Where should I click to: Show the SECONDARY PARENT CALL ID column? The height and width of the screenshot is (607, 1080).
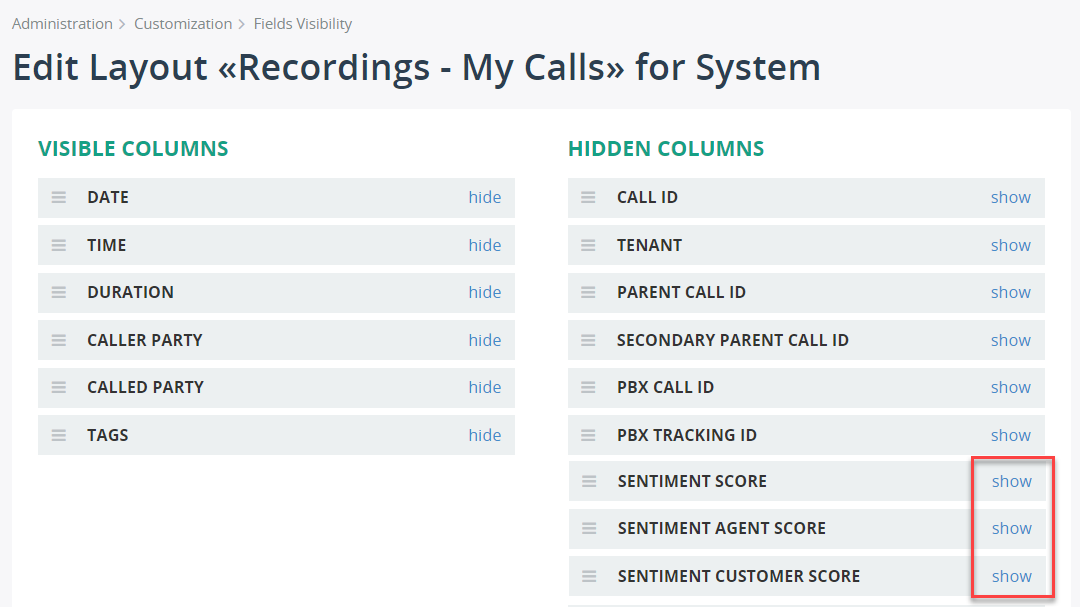pyautogui.click(x=1010, y=340)
